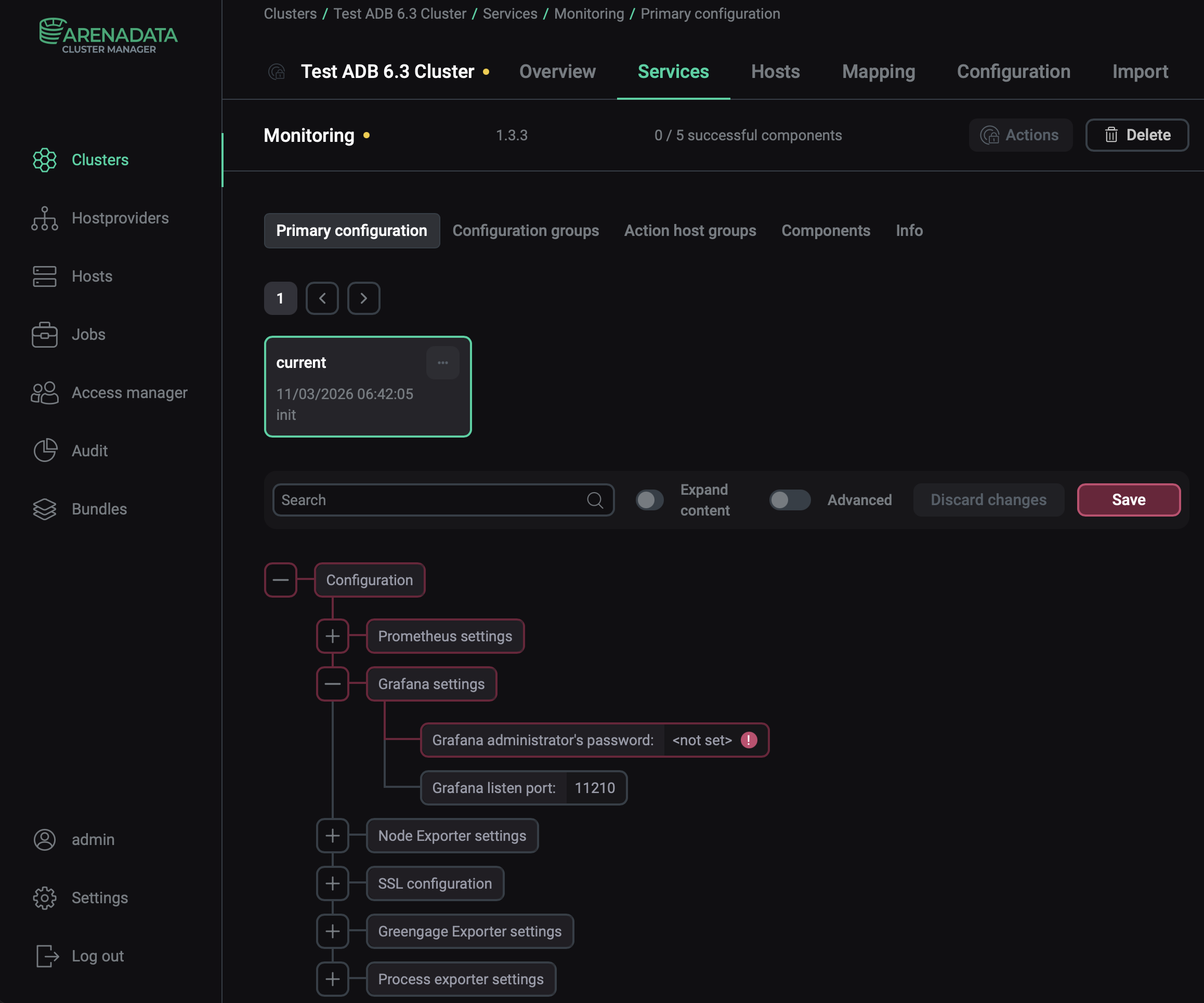Expand Prometheus settings node
Viewport: 1204px width, 1003px height.
click(x=333, y=636)
